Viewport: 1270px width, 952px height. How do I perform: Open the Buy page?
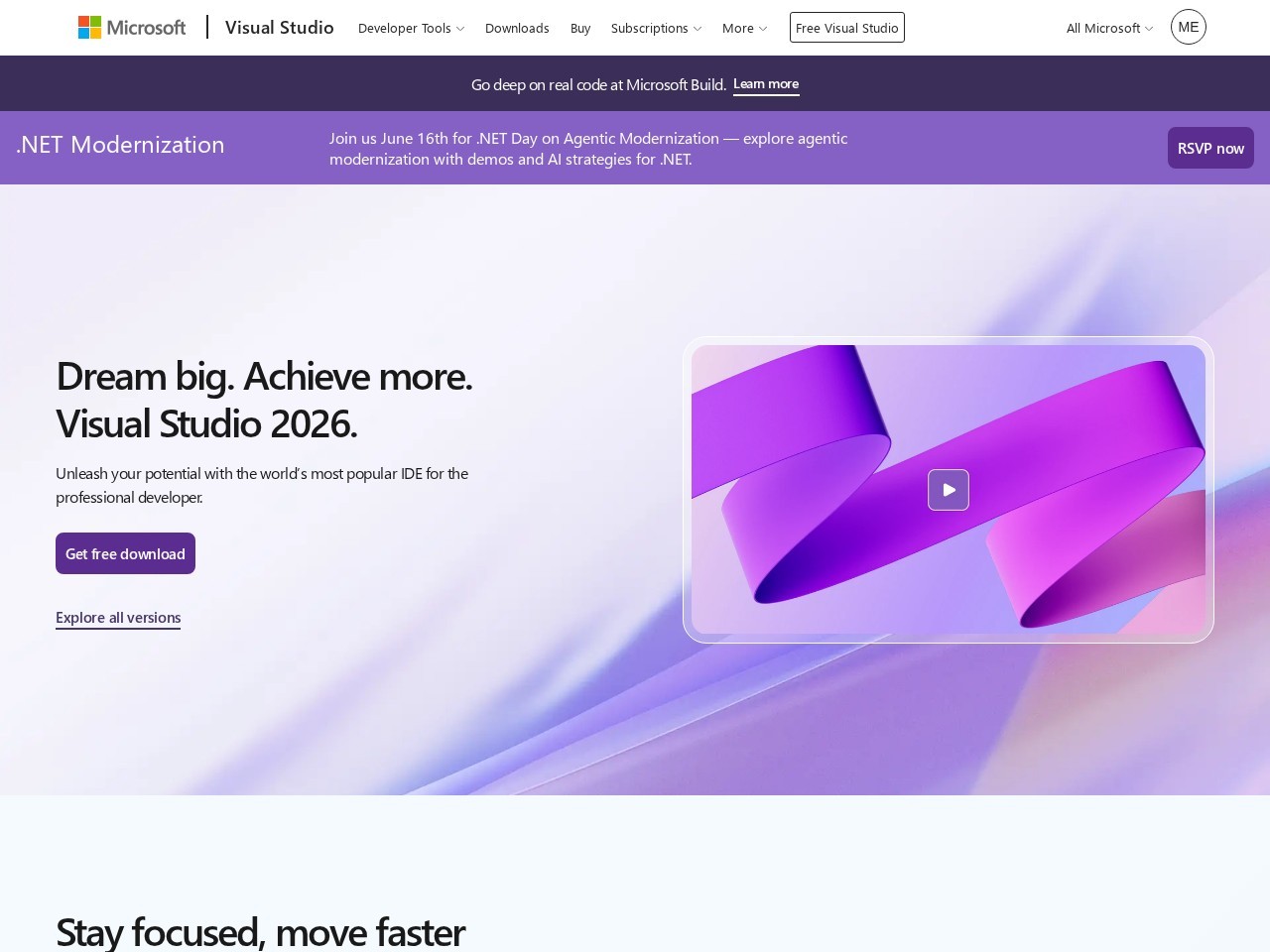(580, 28)
